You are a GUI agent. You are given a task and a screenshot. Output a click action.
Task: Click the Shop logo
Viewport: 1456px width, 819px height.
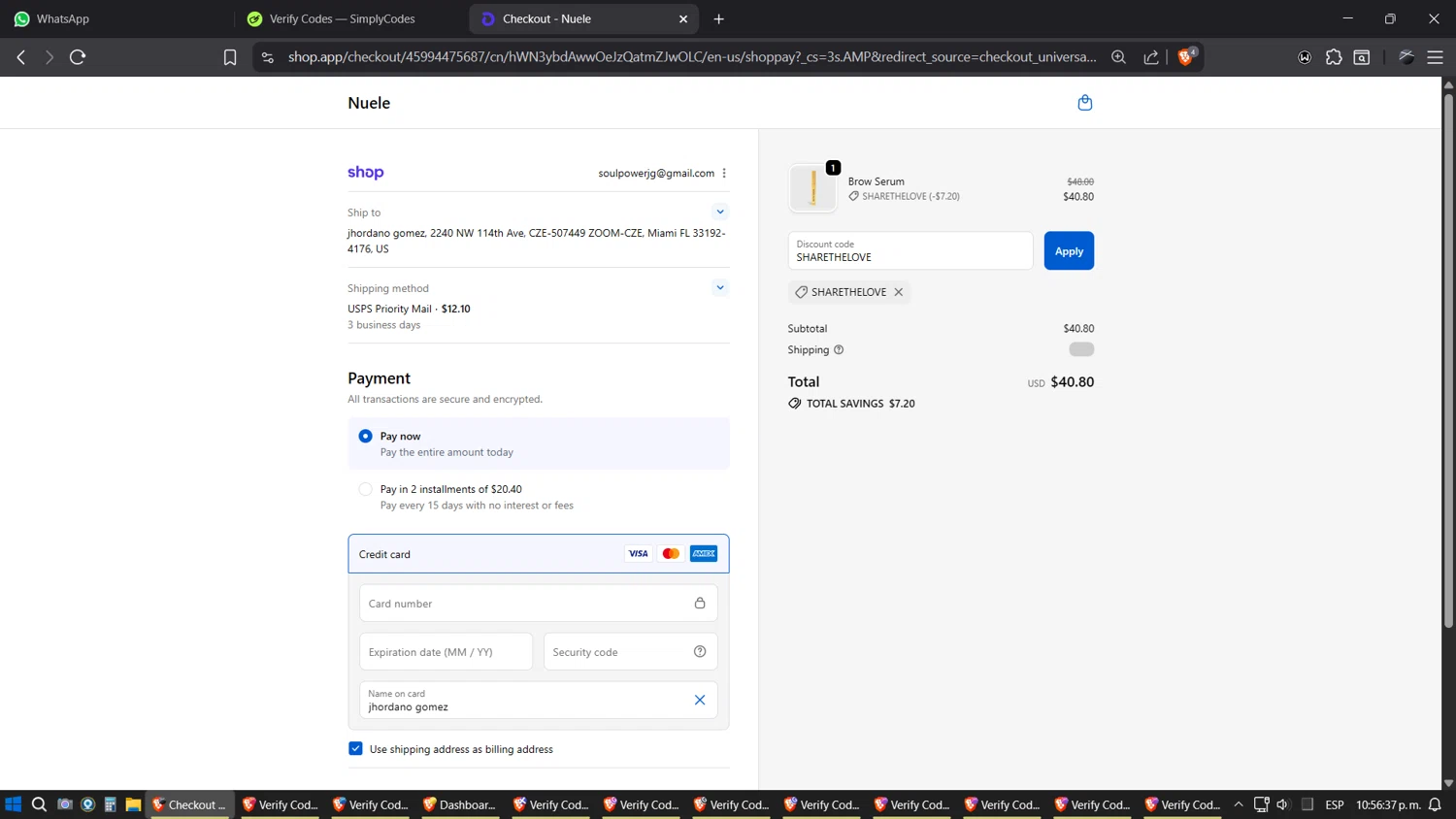(x=366, y=173)
